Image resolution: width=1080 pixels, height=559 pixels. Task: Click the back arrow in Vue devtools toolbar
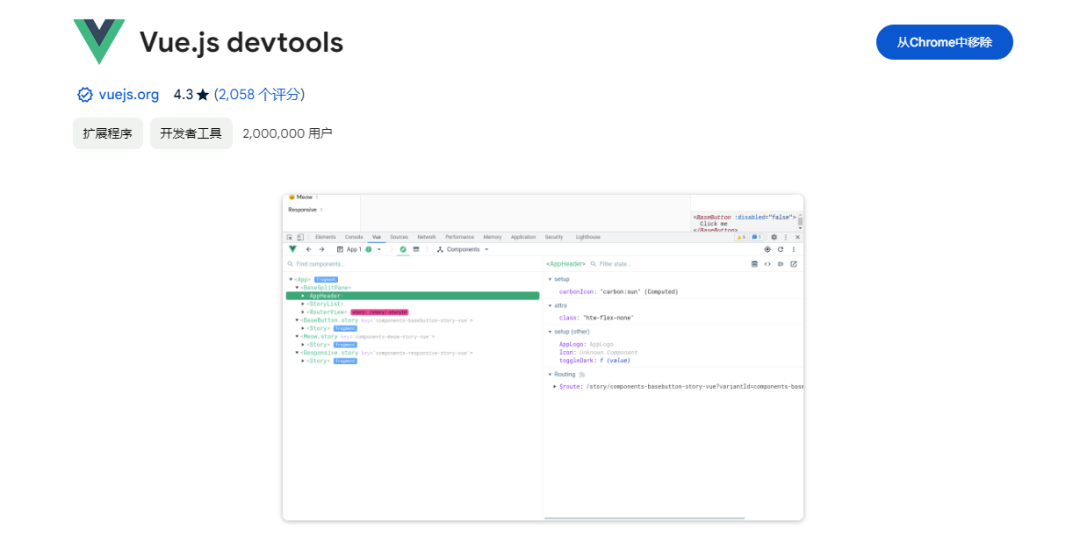pos(309,249)
